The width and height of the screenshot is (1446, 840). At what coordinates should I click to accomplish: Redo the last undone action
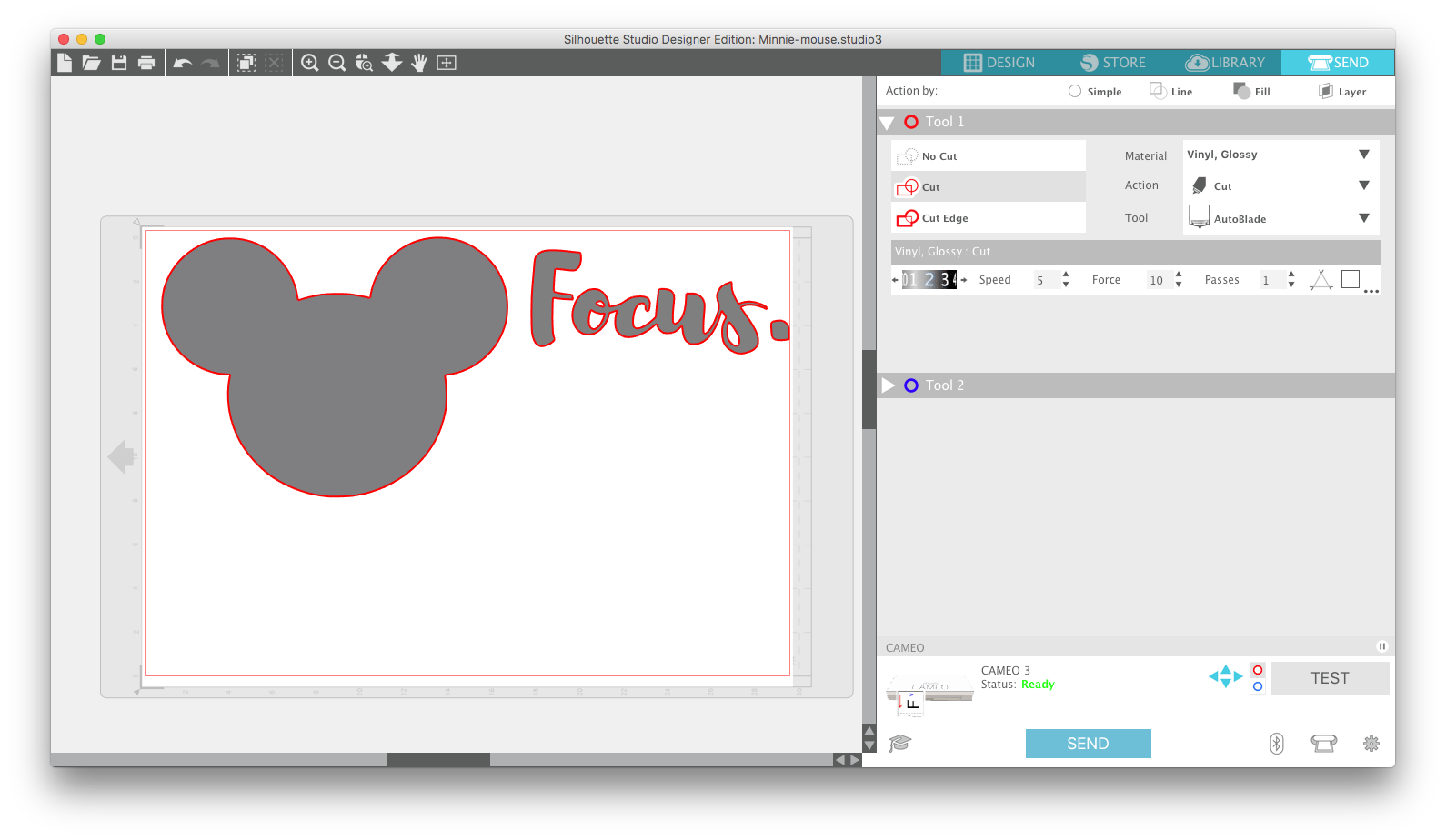click(210, 63)
